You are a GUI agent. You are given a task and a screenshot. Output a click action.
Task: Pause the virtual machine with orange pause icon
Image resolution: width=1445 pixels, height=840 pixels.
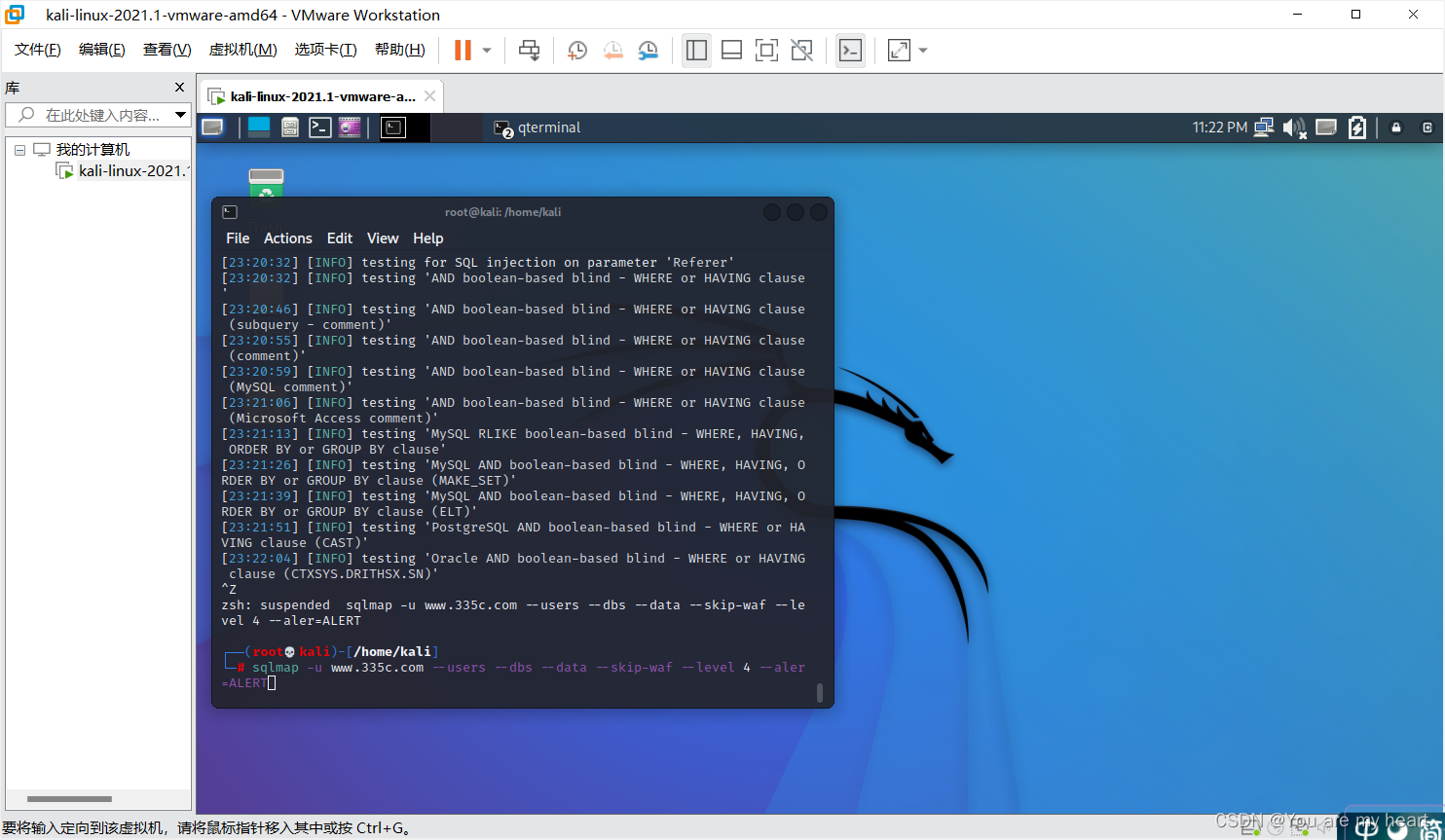tap(463, 50)
